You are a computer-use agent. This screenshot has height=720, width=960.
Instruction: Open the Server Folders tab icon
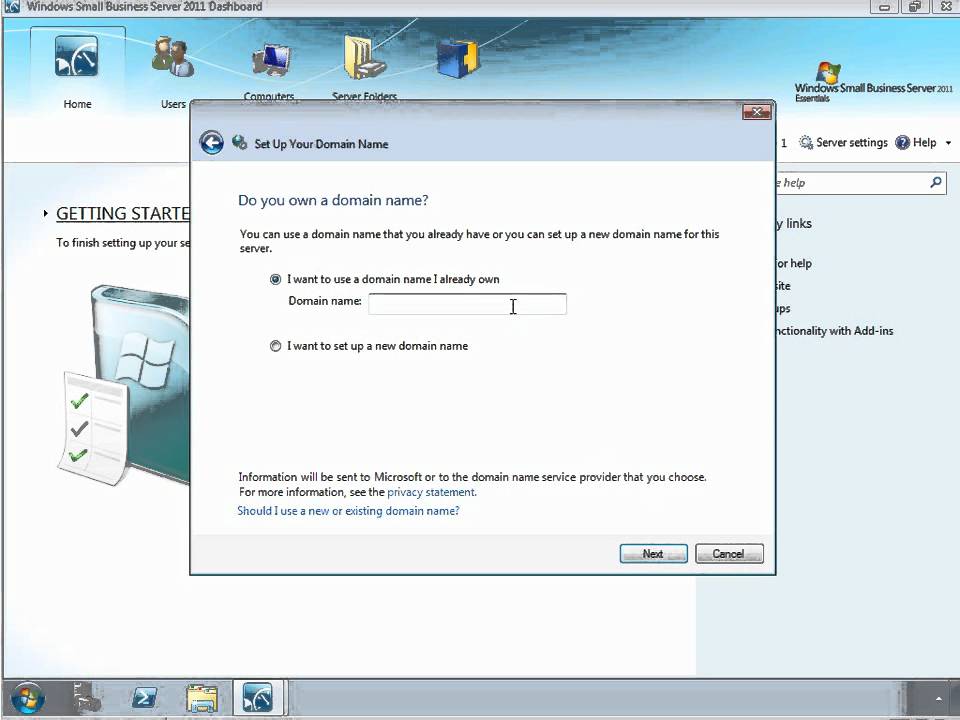[x=364, y=58]
